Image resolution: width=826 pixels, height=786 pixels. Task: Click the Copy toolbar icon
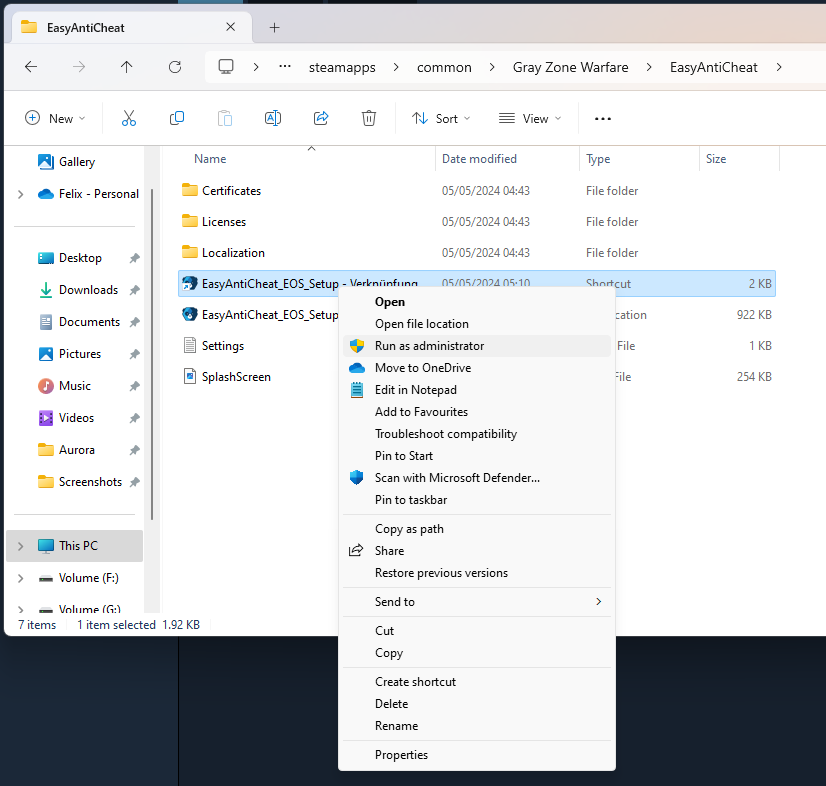click(x=177, y=119)
